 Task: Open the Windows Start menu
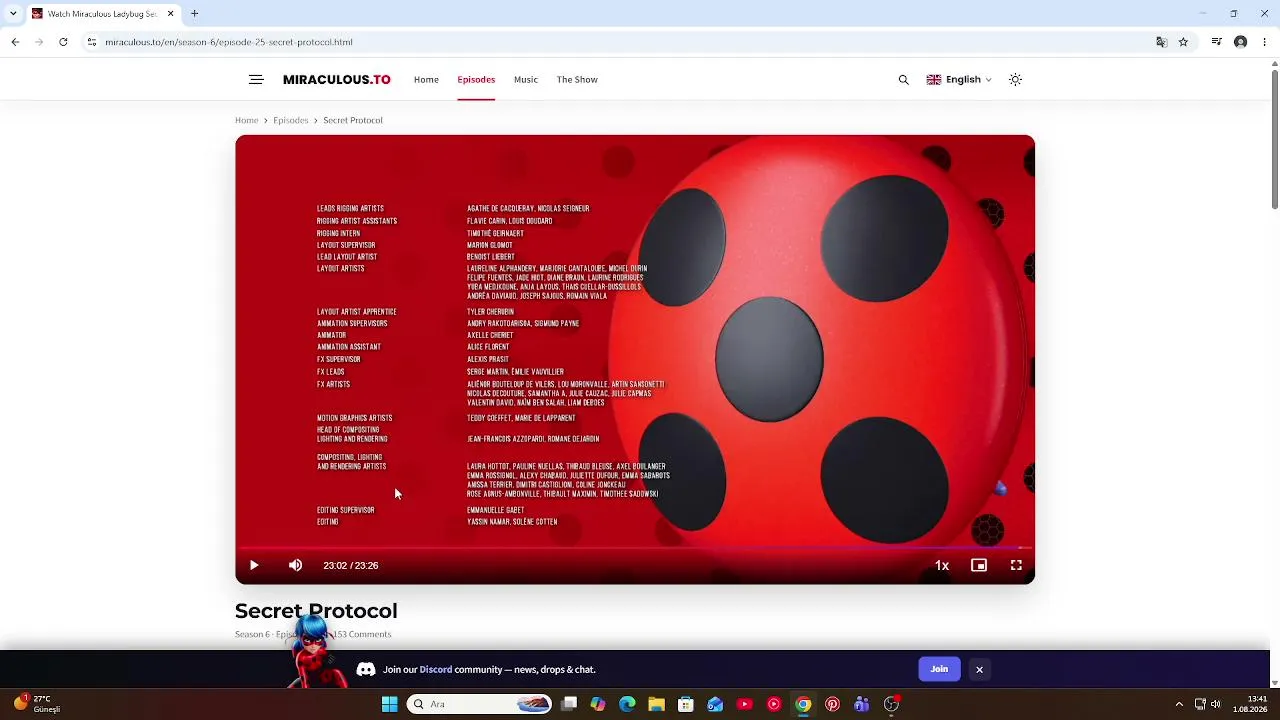coord(389,704)
